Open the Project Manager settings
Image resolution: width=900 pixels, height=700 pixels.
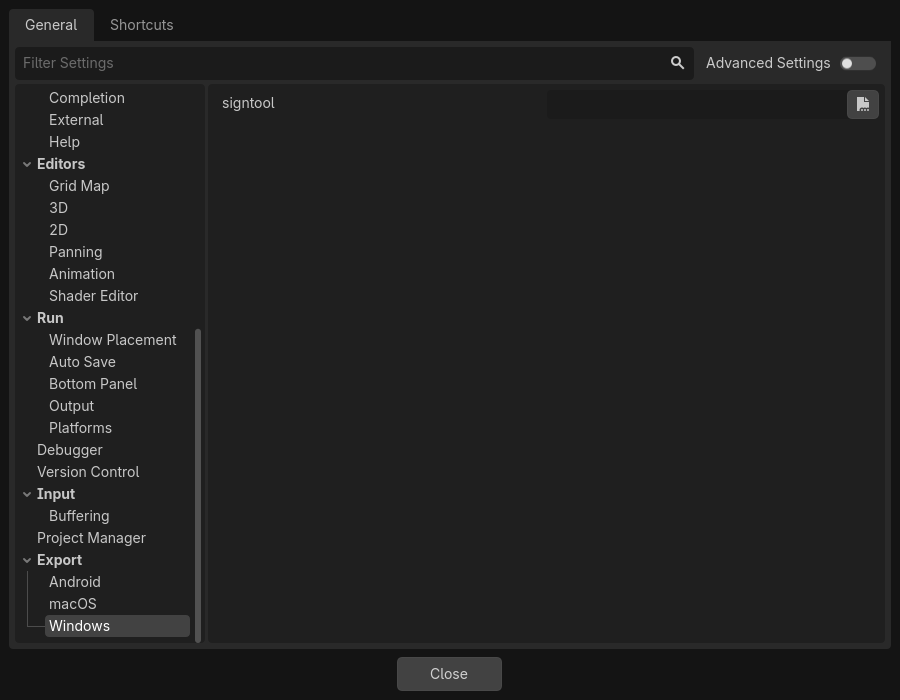click(x=91, y=537)
